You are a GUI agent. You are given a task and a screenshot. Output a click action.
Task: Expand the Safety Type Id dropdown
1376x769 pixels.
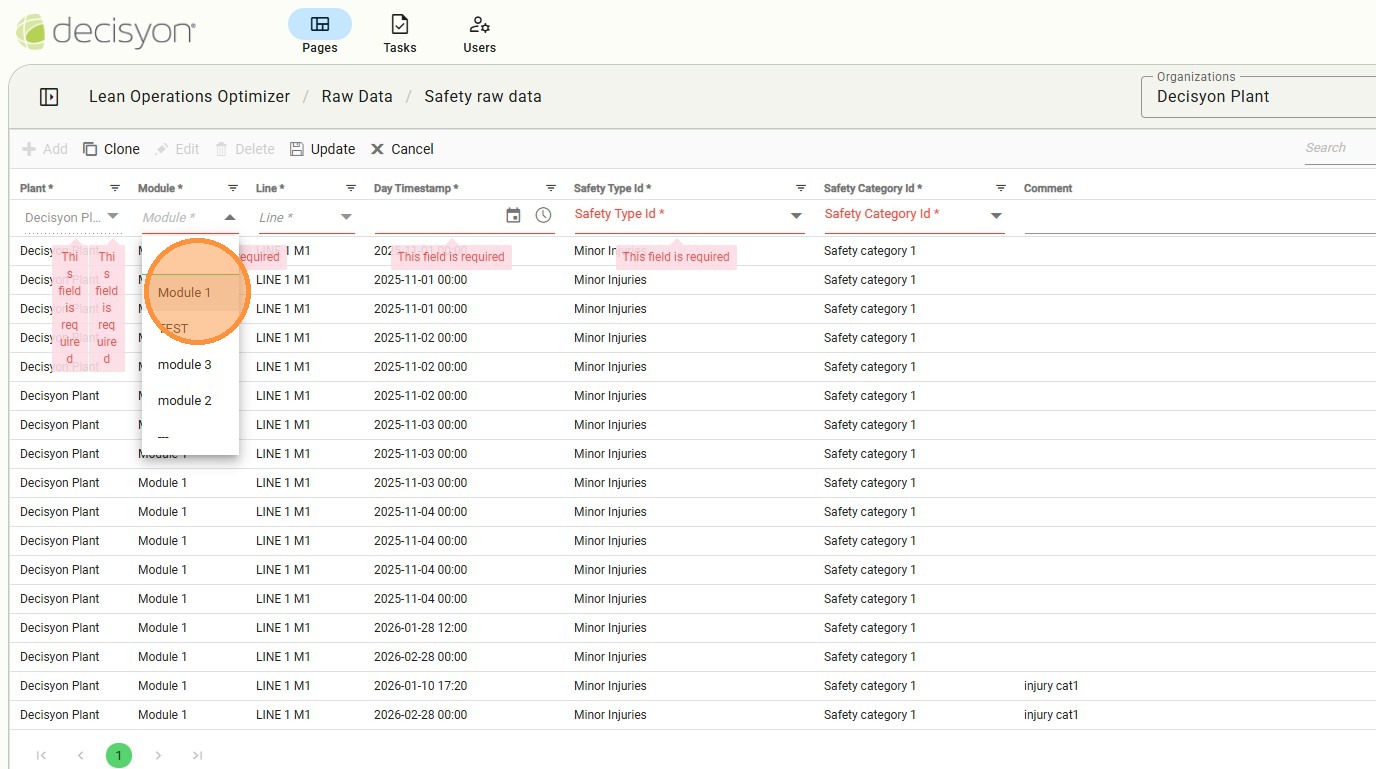pos(796,216)
